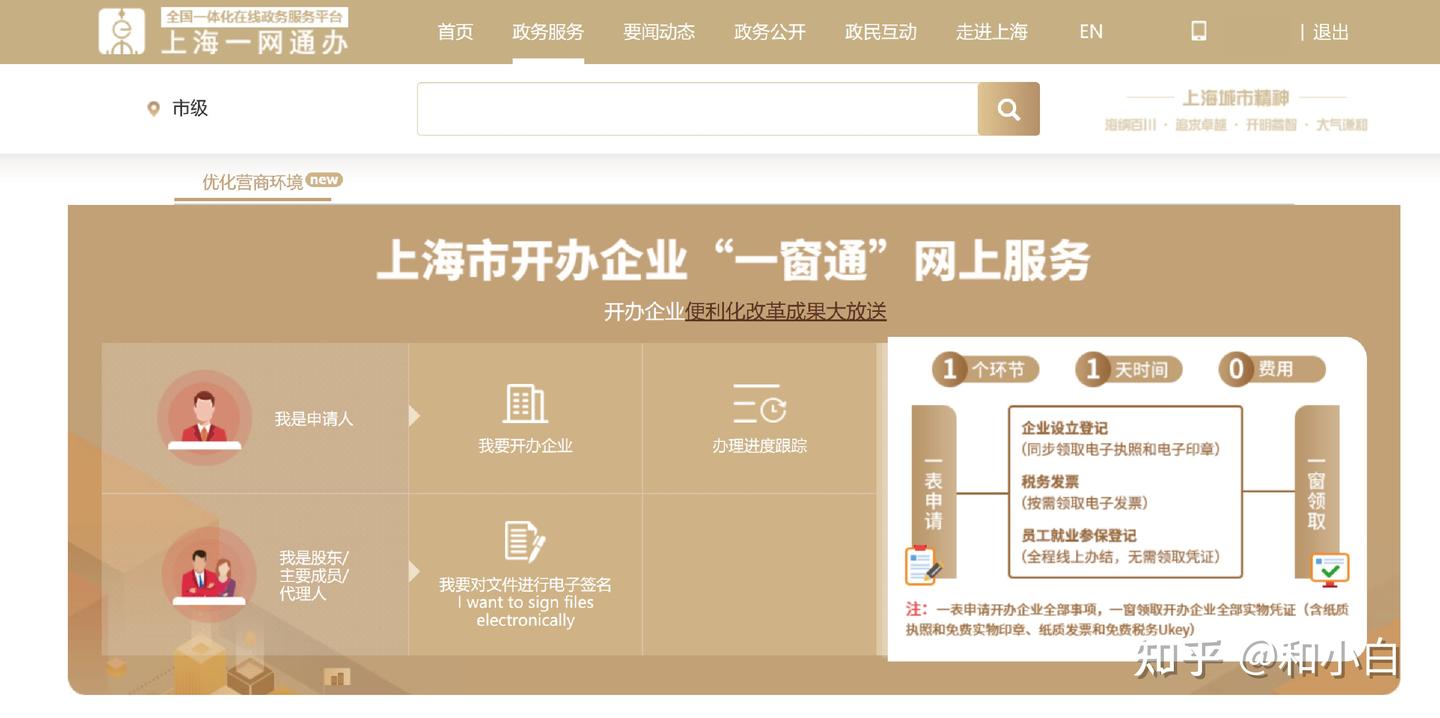This screenshot has height=718, width=1440.
Task: Click the 我要开办企业 building icon
Action: [525, 404]
